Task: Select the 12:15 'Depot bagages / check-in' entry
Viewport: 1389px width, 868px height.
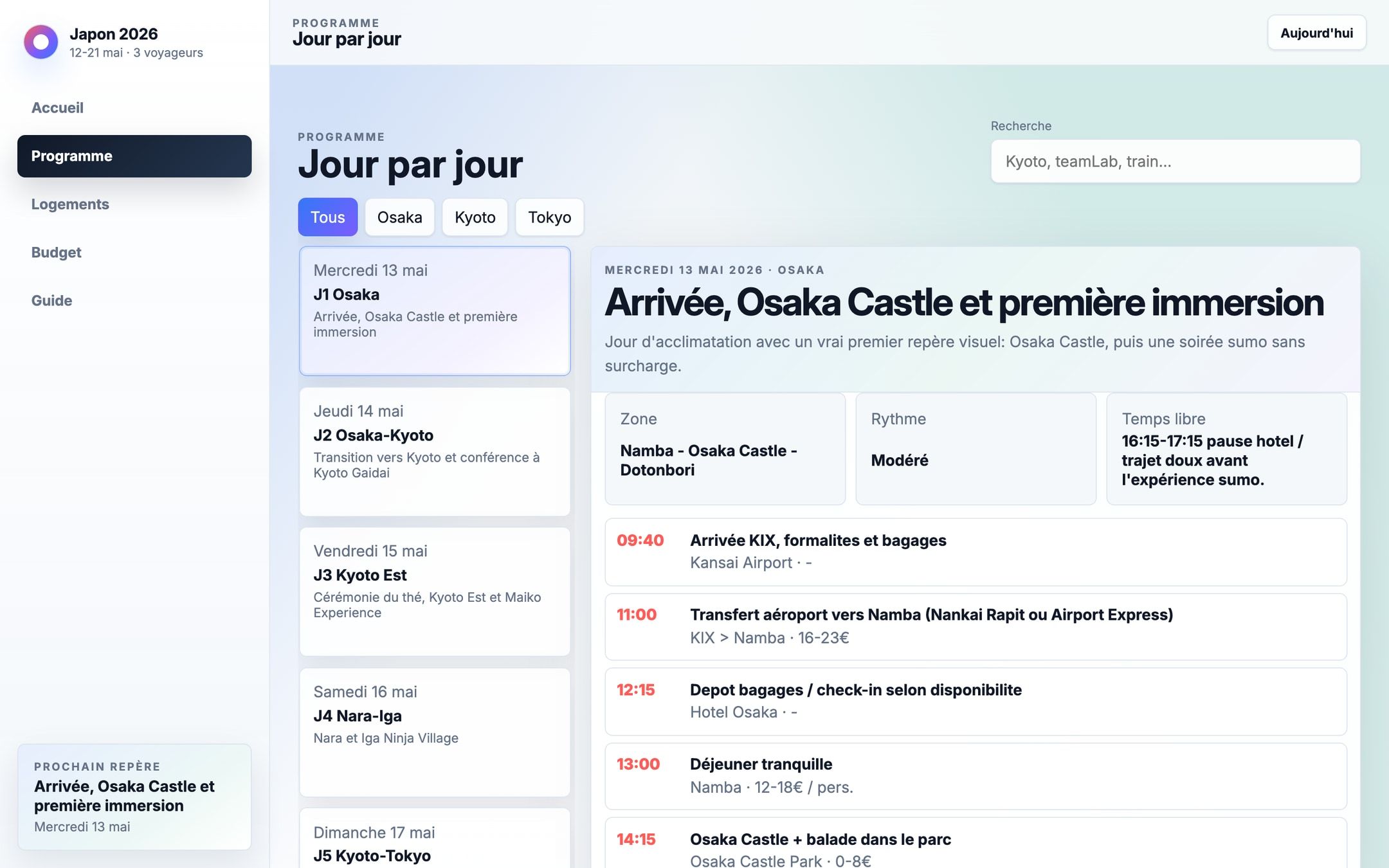Action: [976, 701]
